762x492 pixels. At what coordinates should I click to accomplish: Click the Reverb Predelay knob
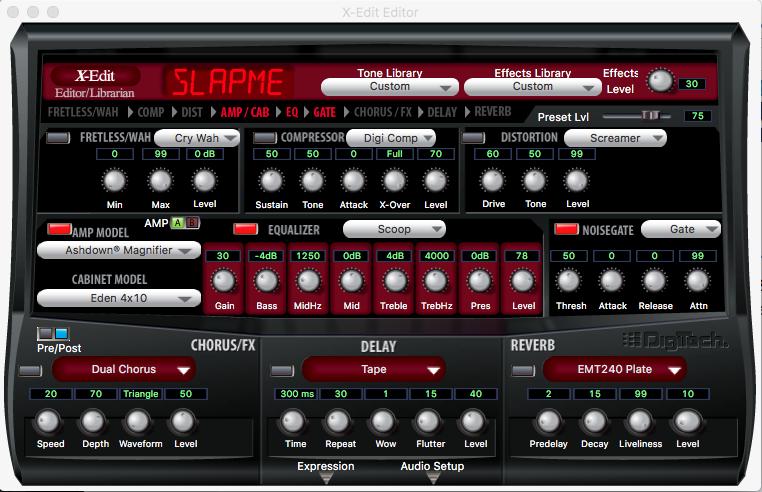point(548,422)
